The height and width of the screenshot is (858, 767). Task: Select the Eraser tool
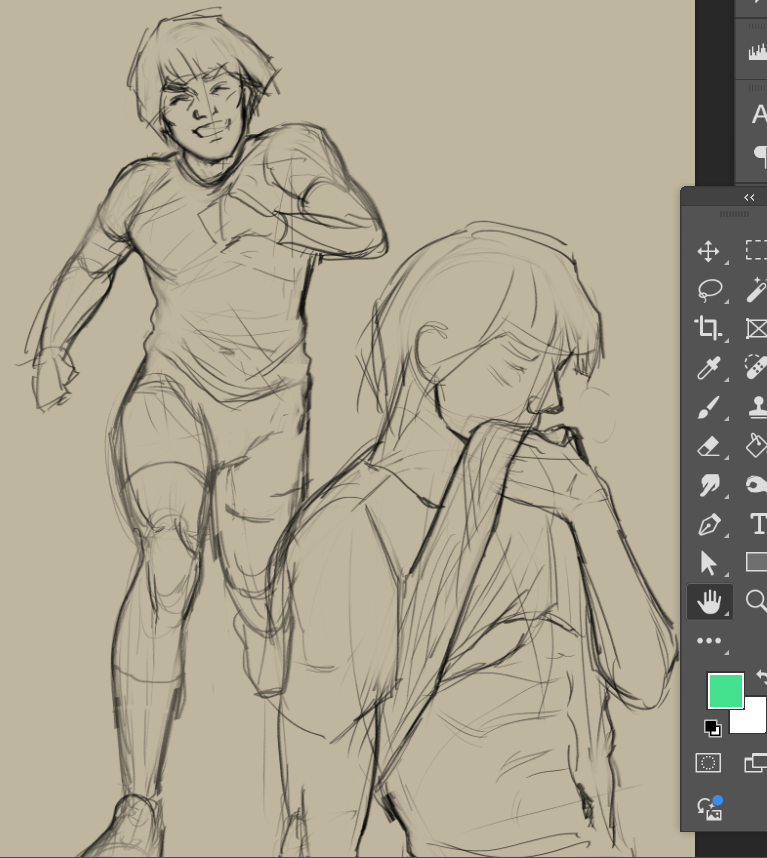pos(708,447)
